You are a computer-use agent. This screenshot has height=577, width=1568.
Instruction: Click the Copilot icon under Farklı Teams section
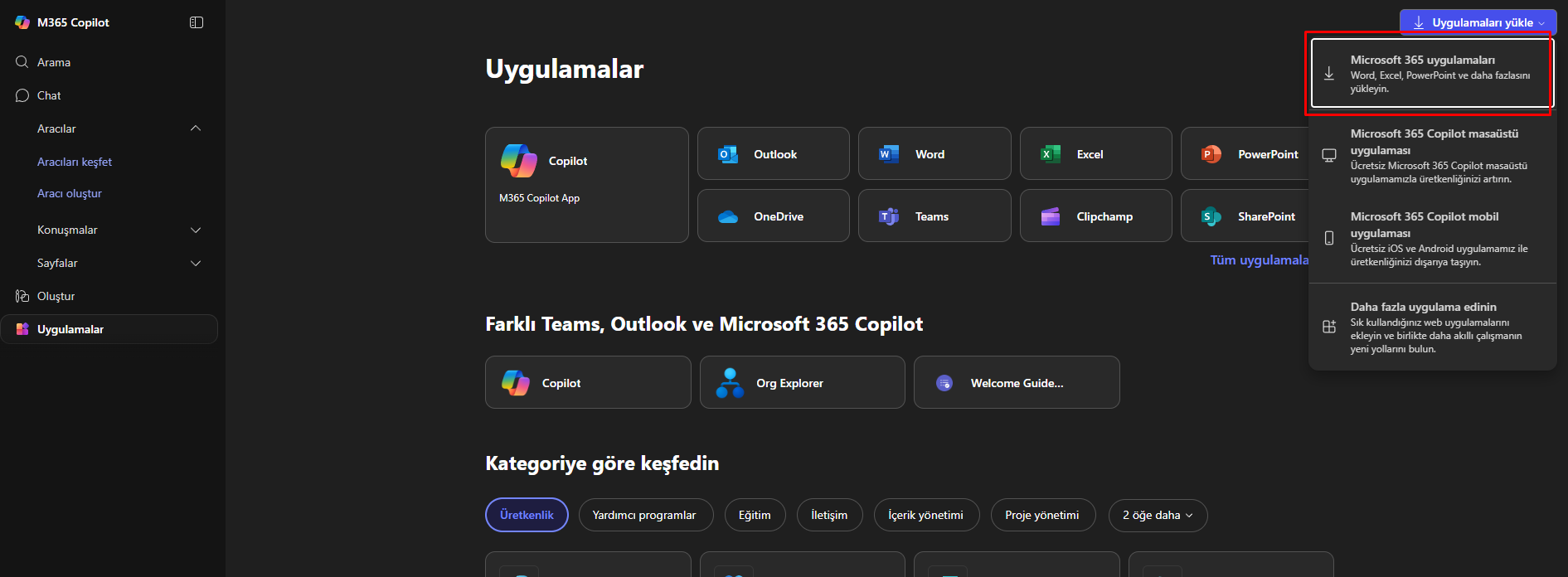[516, 383]
